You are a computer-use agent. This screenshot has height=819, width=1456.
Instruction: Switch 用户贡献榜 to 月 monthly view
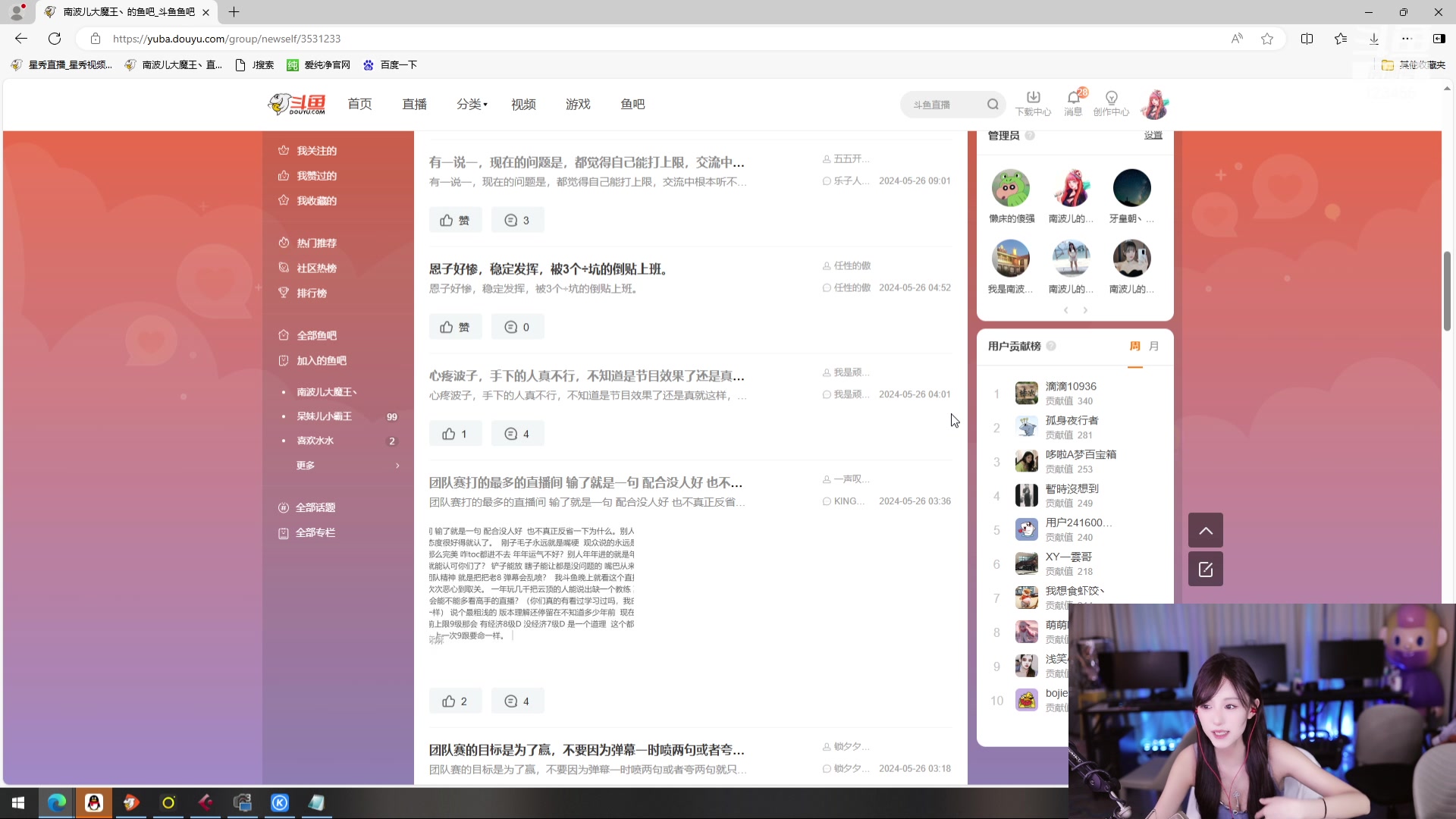[x=1153, y=346]
